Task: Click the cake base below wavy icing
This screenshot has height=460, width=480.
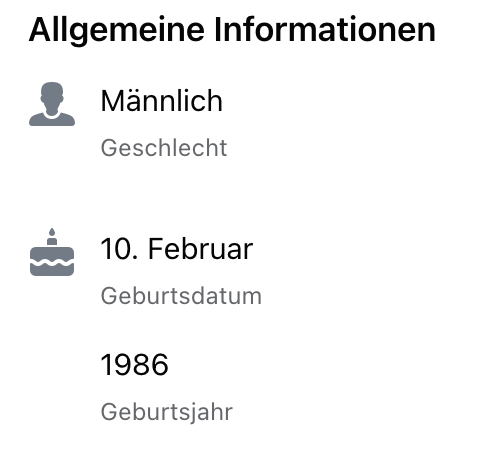Action: (52, 270)
